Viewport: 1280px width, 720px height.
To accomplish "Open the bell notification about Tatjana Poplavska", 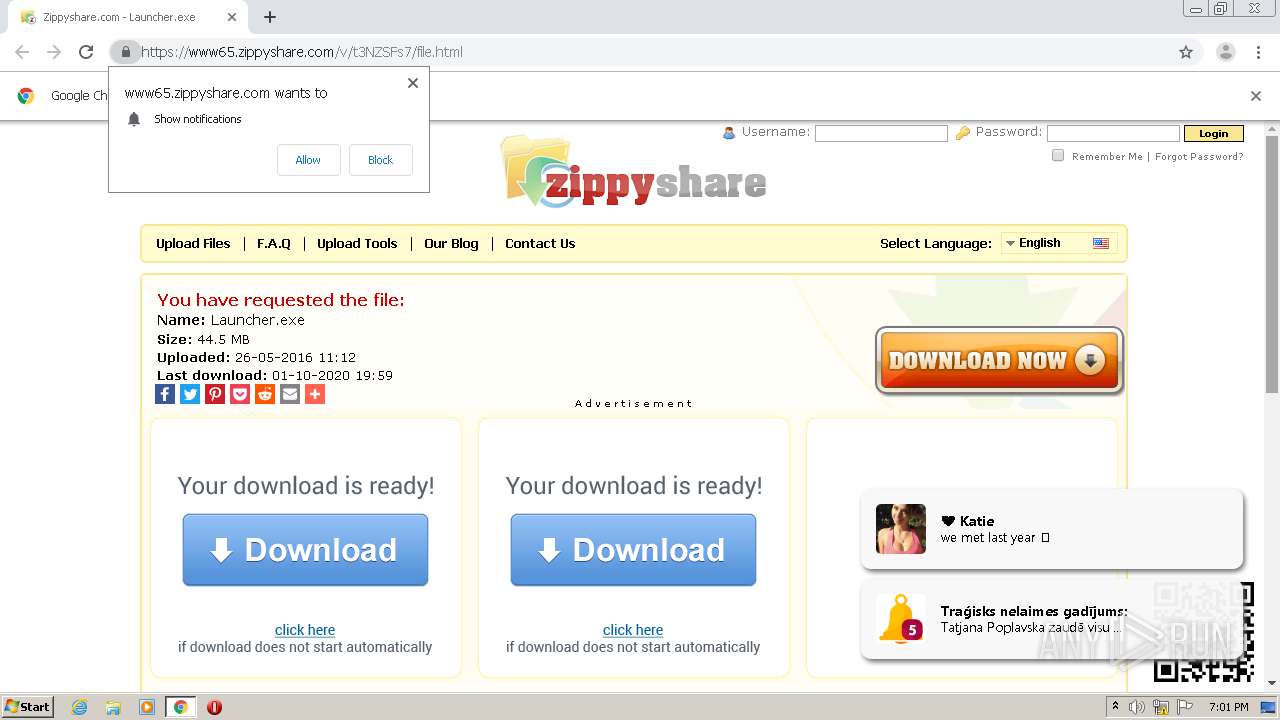I will tap(1052, 620).
